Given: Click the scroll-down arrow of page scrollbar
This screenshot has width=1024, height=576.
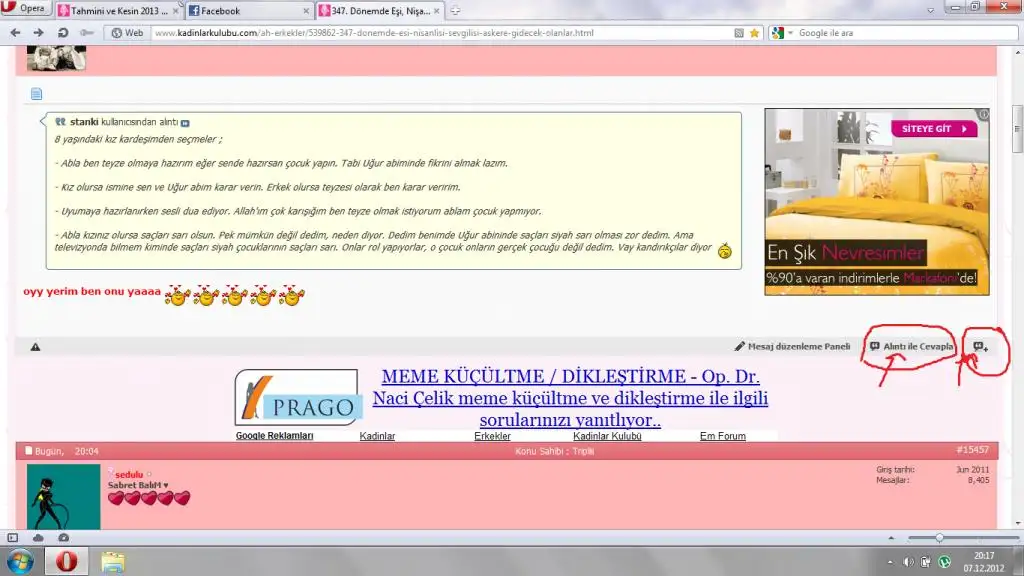Looking at the screenshot, I should 1017,523.
